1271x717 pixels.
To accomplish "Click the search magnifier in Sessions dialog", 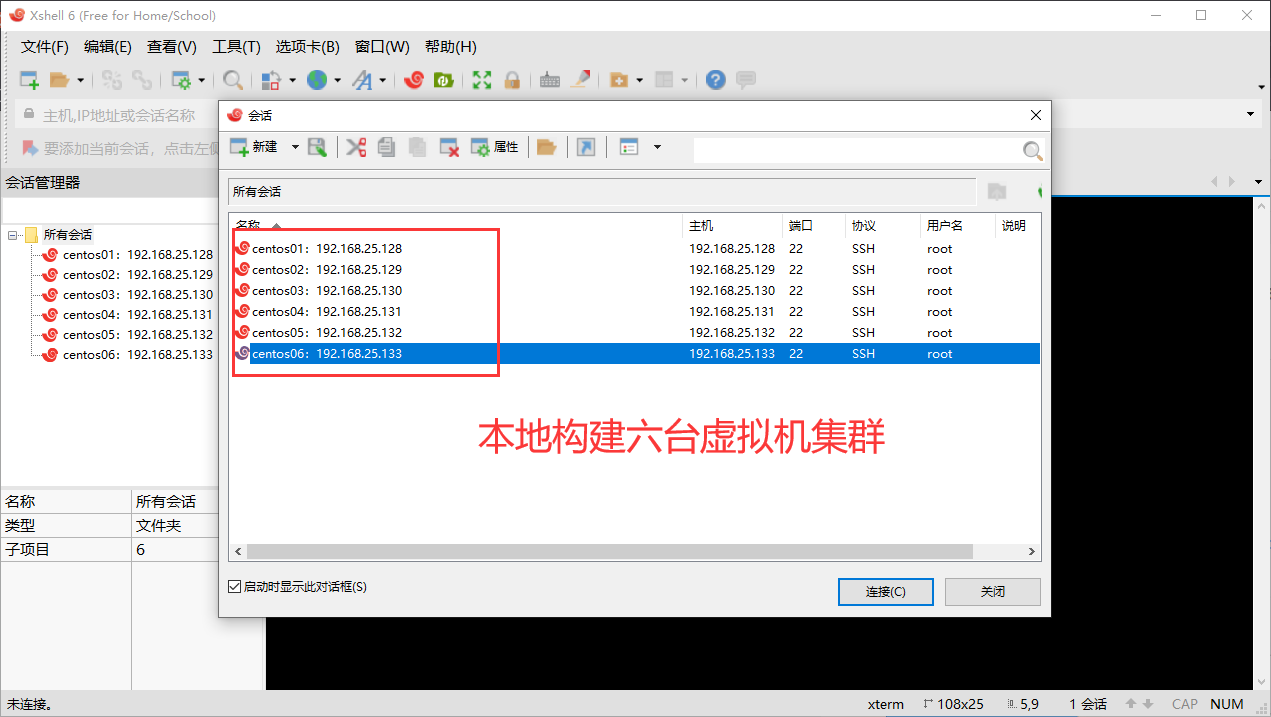I will pos(1033,150).
